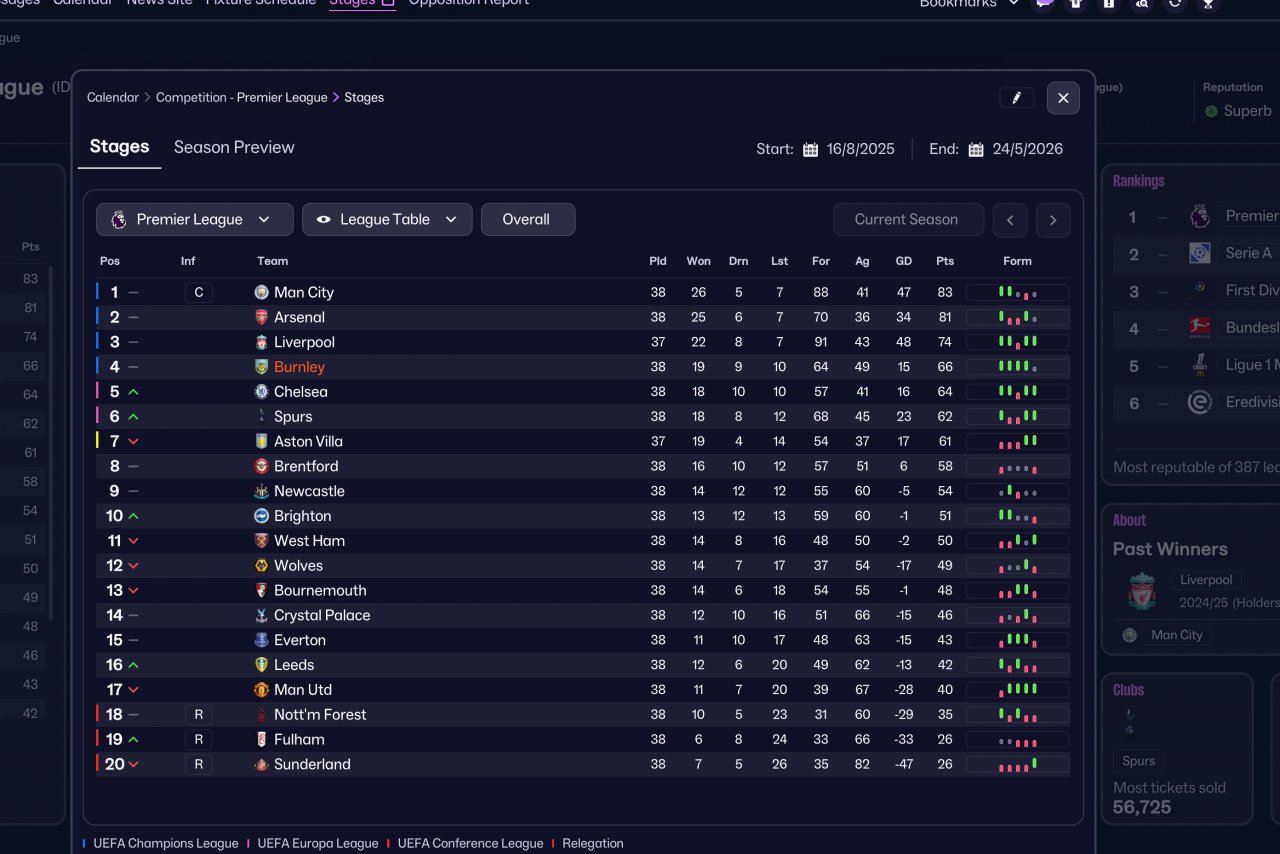Click the West Ham club badge
The height and width of the screenshot is (854, 1280).
[x=261, y=541]
